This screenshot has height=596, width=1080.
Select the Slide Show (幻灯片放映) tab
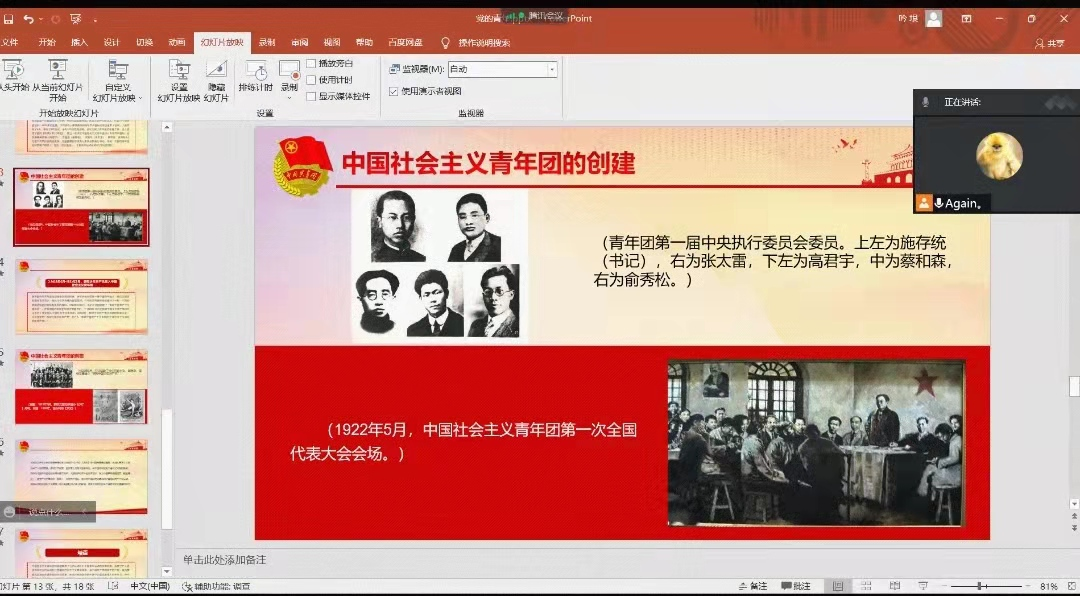point(222,43)
